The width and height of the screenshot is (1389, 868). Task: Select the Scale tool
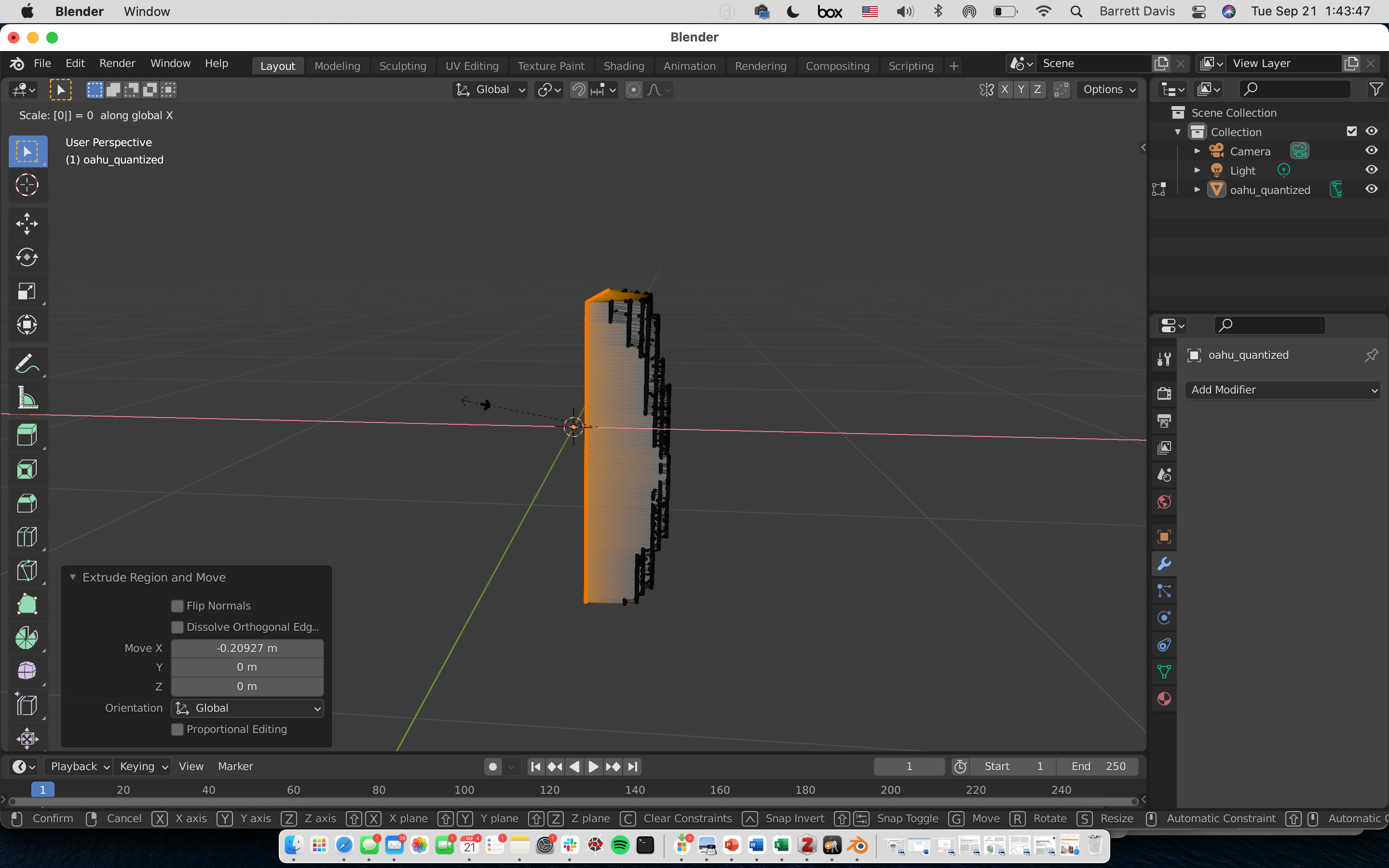[x=27, y=291]
